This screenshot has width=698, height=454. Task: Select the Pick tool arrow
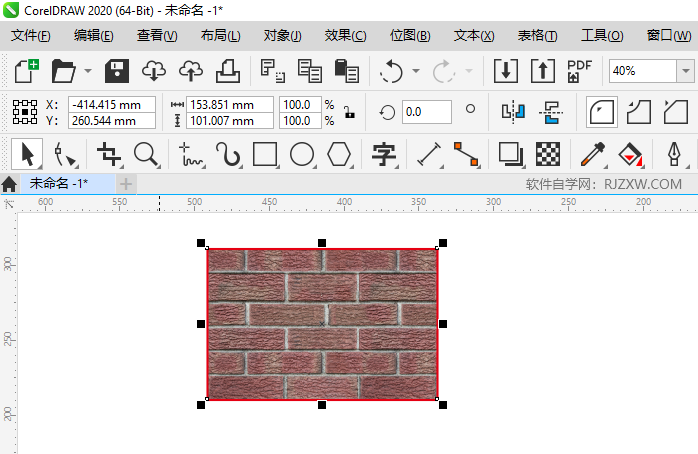pyautogui.click(x=27, y=154)
